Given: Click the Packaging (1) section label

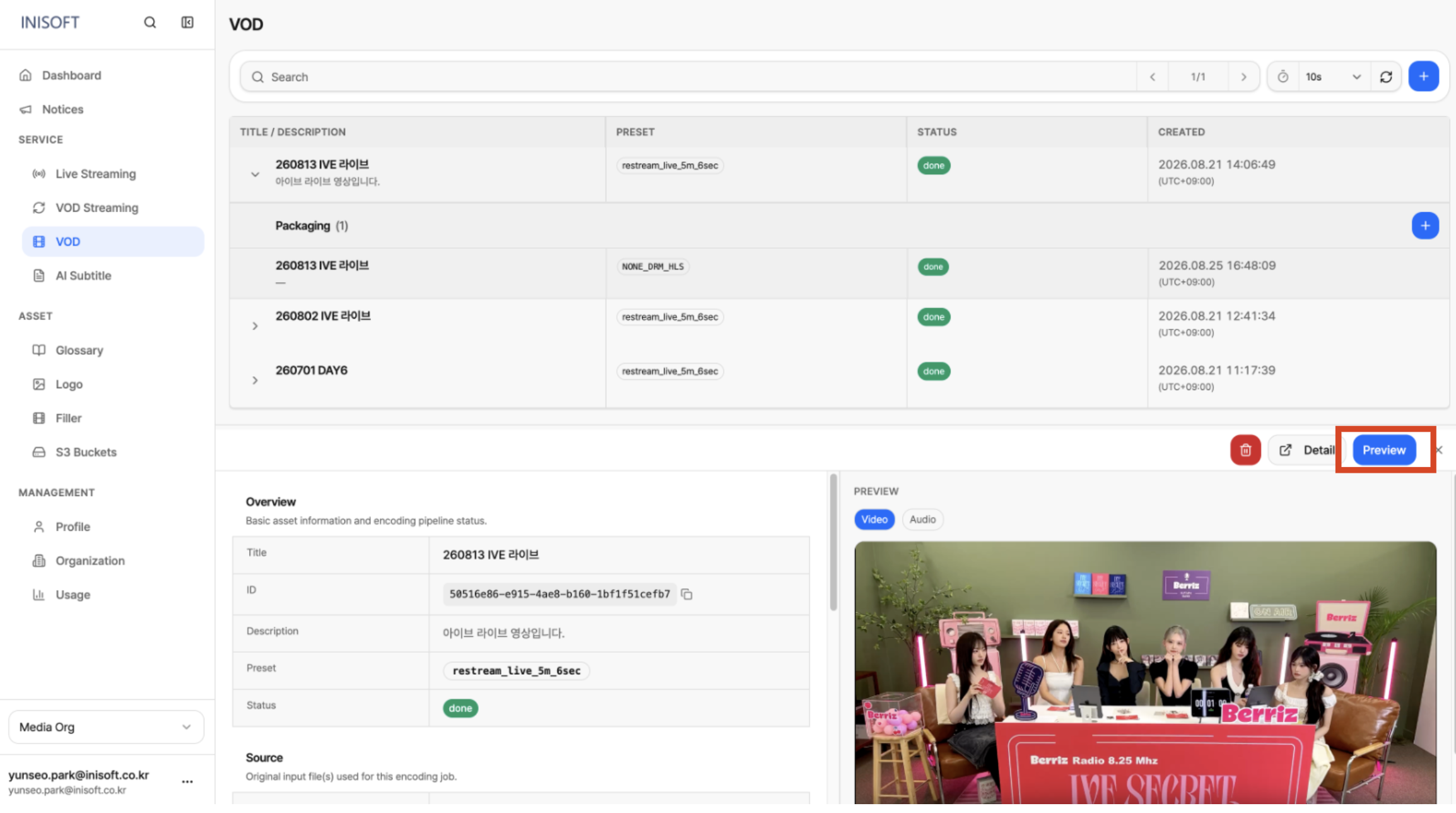Looking at the screenshot, I should click(x=312, y=226).
